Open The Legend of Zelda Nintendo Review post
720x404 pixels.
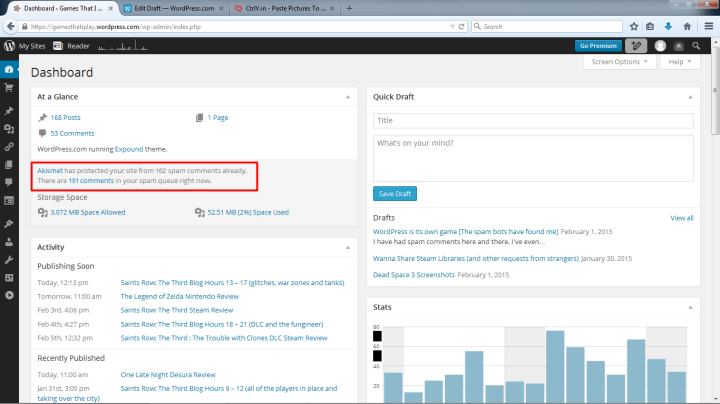coord(180,297)
